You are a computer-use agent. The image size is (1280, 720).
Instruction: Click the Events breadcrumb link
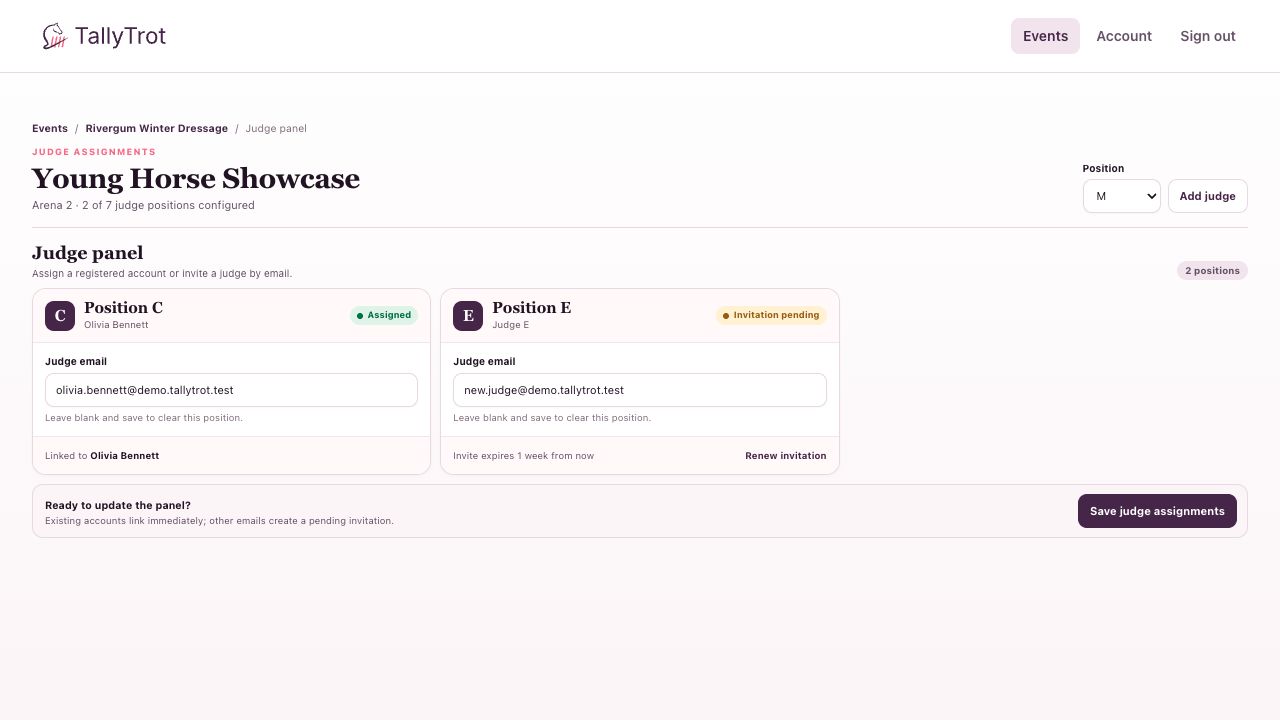50,128
